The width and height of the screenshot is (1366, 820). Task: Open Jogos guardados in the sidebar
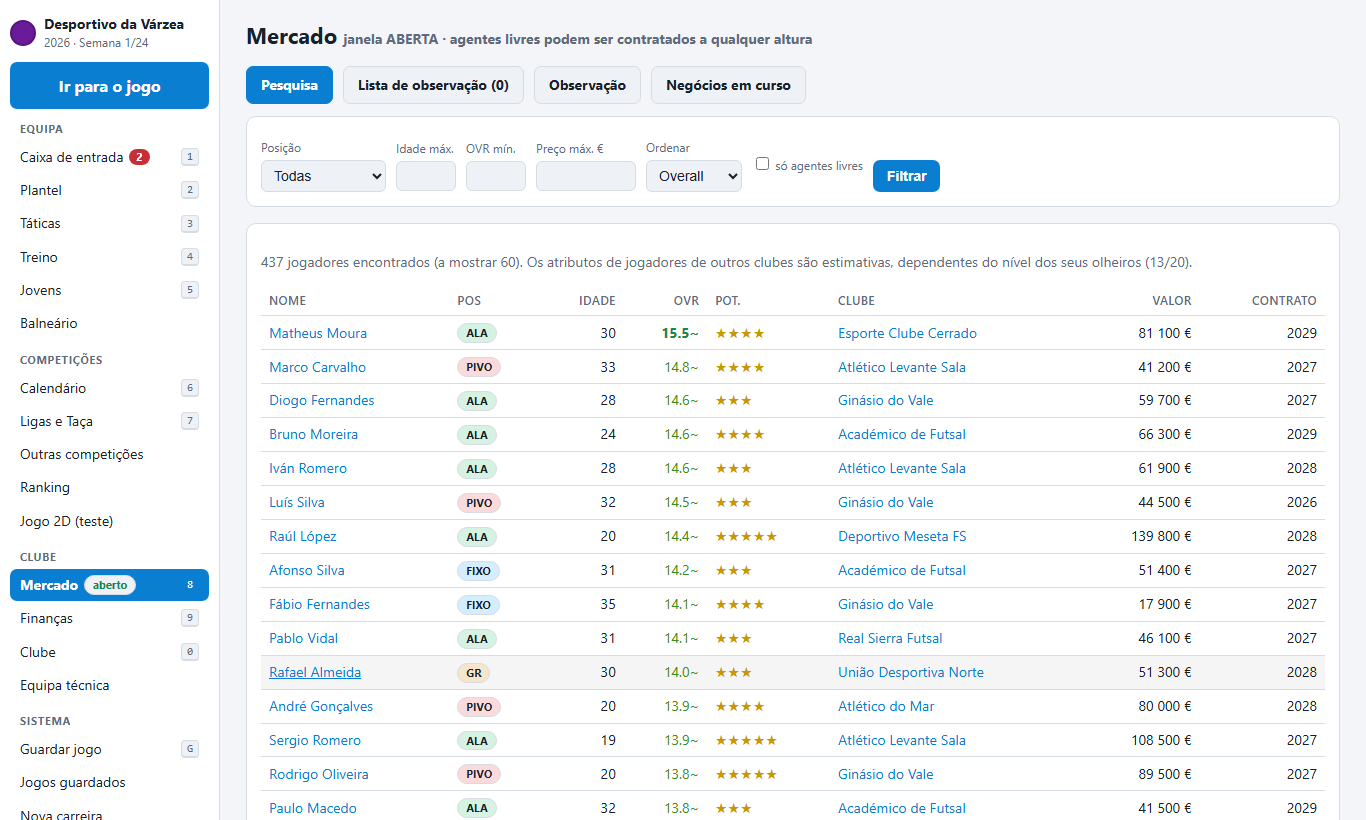point(109,782)
